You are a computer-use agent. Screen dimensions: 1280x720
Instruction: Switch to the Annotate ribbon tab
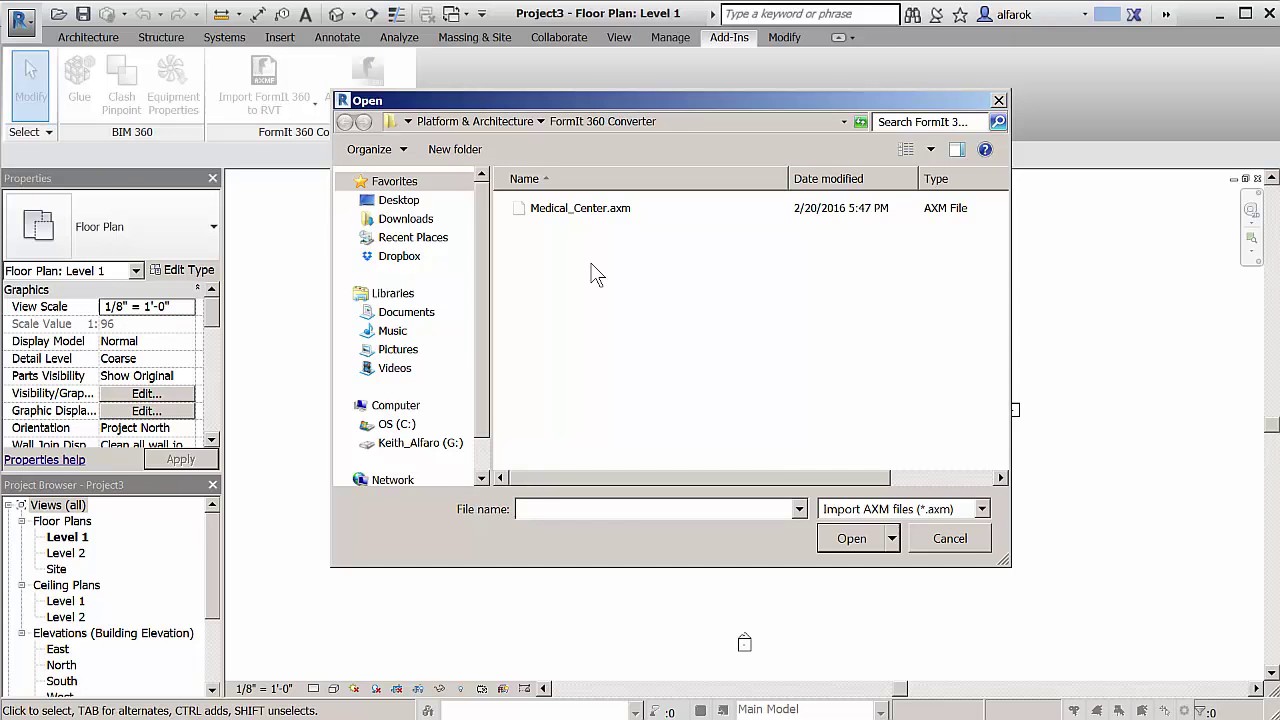(x=337, y=37)
